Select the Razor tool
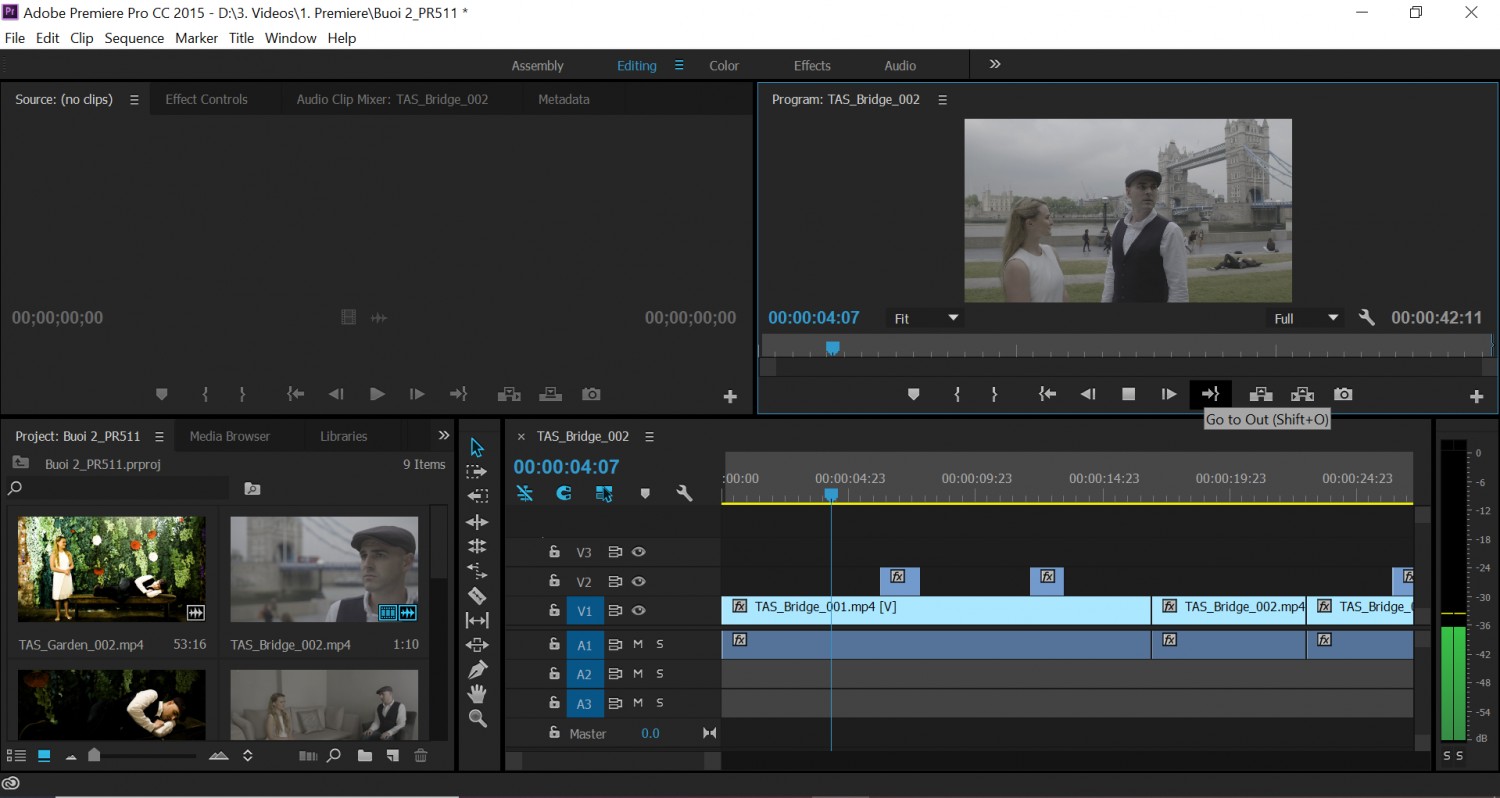 [477, 596]
